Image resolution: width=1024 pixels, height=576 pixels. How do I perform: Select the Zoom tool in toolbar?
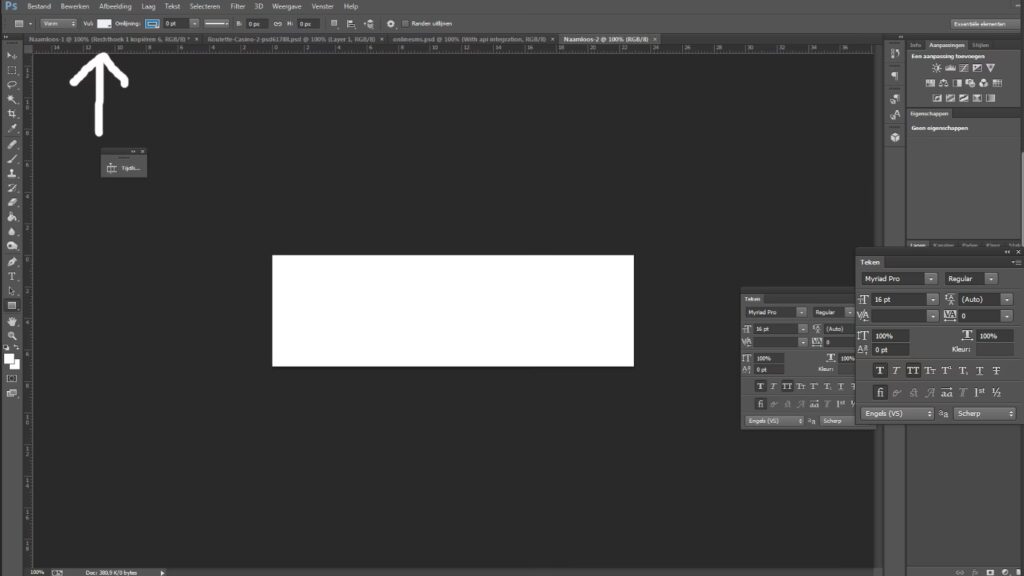tap(12, 335)
